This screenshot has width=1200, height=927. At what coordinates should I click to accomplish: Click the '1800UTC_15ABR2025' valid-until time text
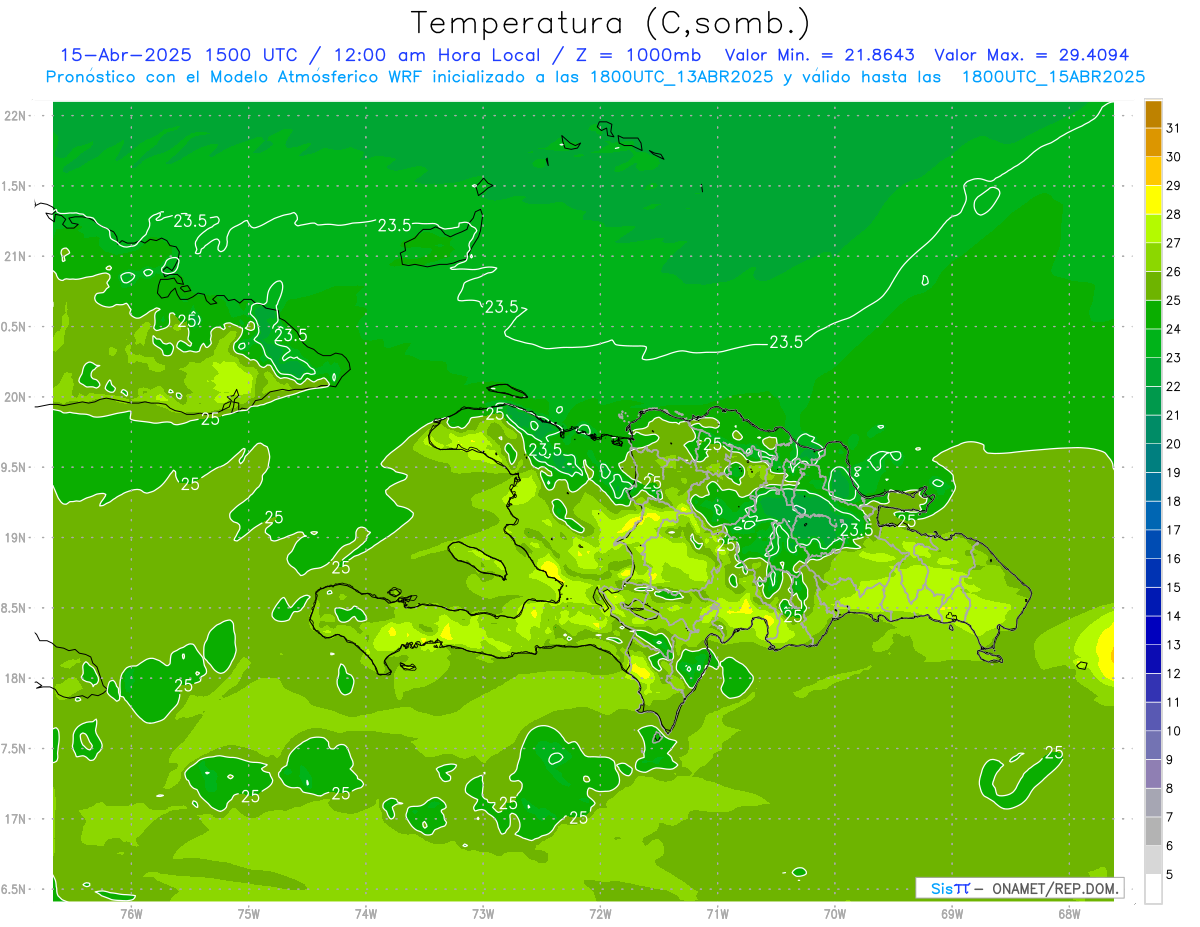pos(1053,77)
